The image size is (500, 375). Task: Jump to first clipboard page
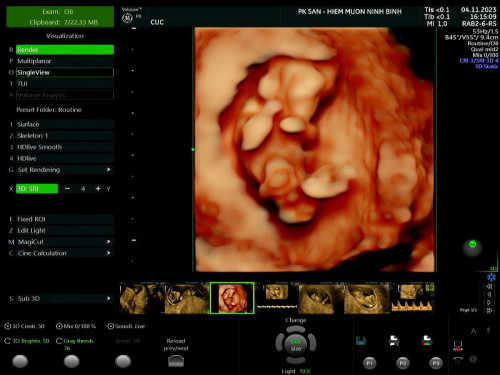(489, 286)
